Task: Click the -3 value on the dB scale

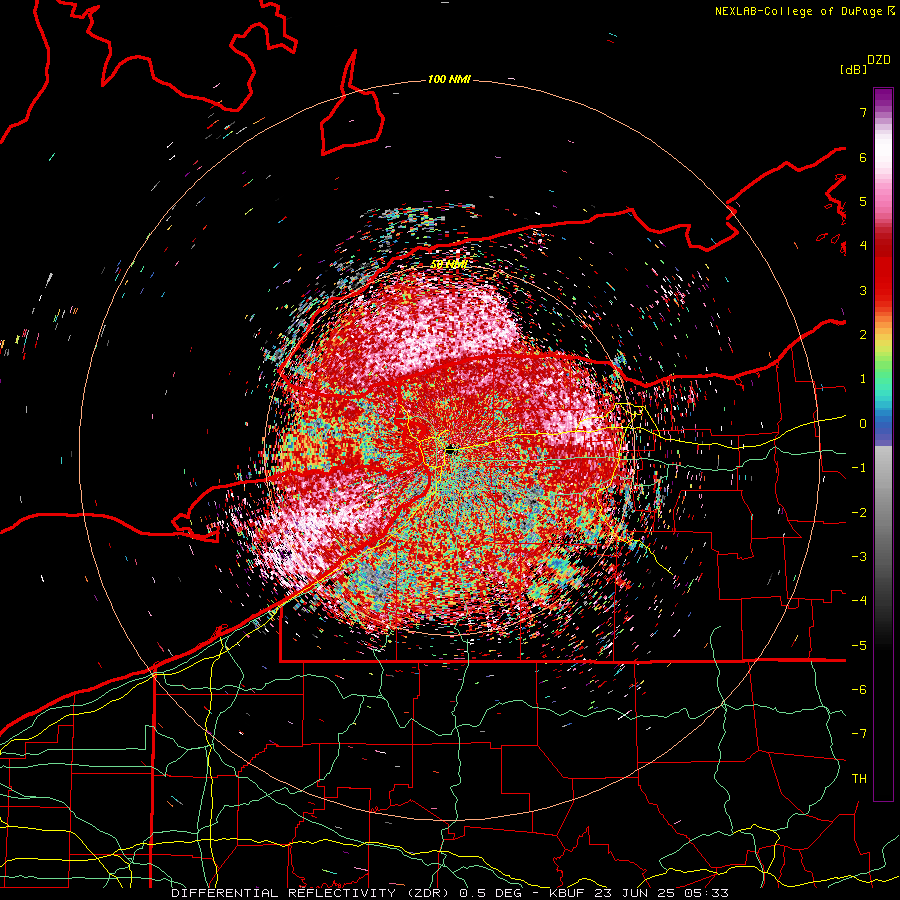Action: (859, 557)
